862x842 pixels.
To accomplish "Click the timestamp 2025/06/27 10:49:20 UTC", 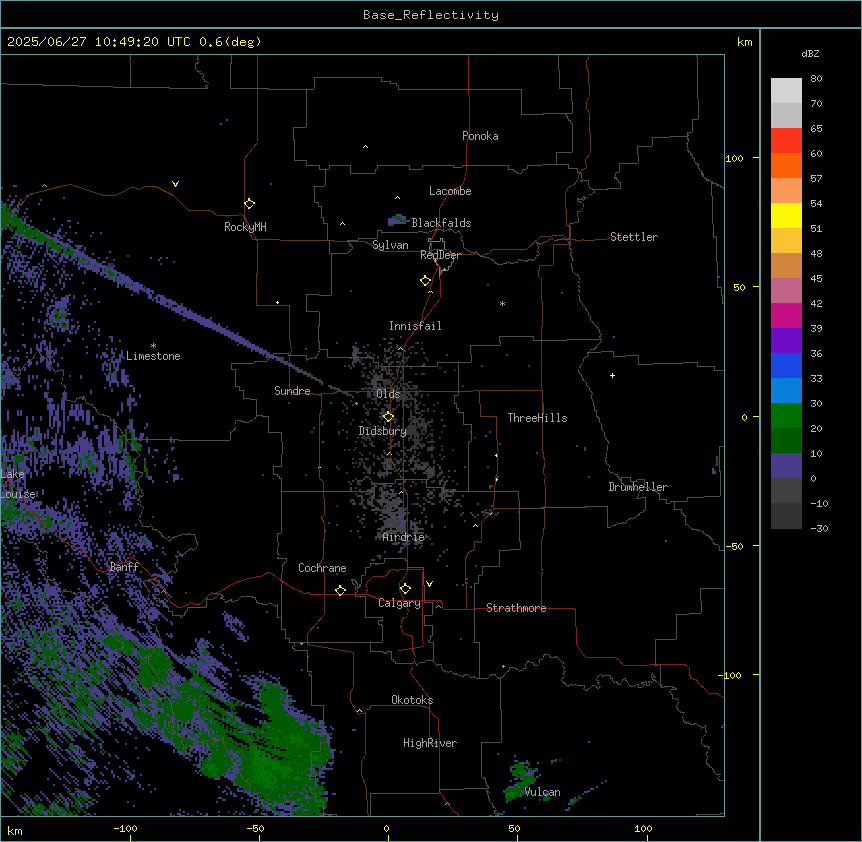I will [x=99, y=42].
